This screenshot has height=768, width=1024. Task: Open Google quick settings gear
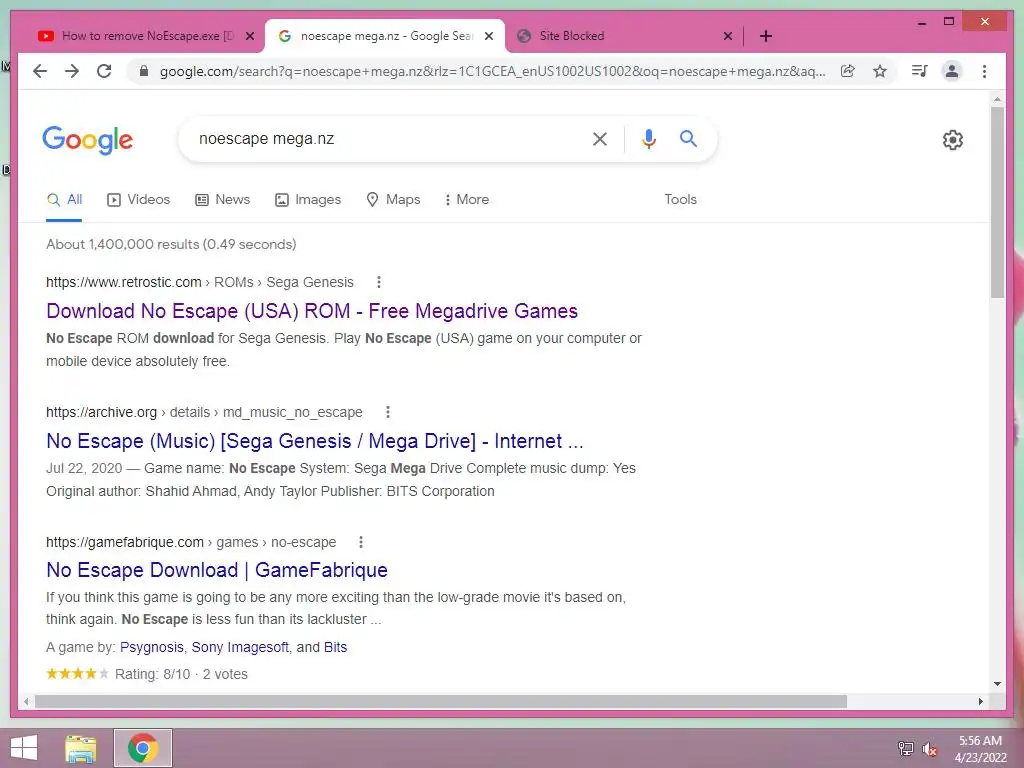pyautogui.click(x=953, y=140)
